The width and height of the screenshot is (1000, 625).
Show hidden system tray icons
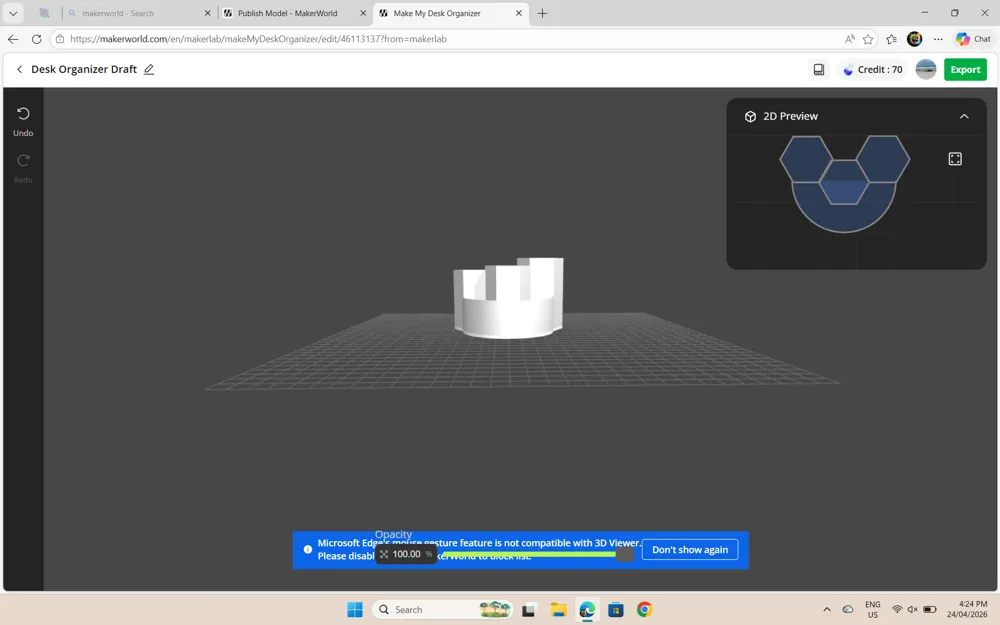point(827,609)
